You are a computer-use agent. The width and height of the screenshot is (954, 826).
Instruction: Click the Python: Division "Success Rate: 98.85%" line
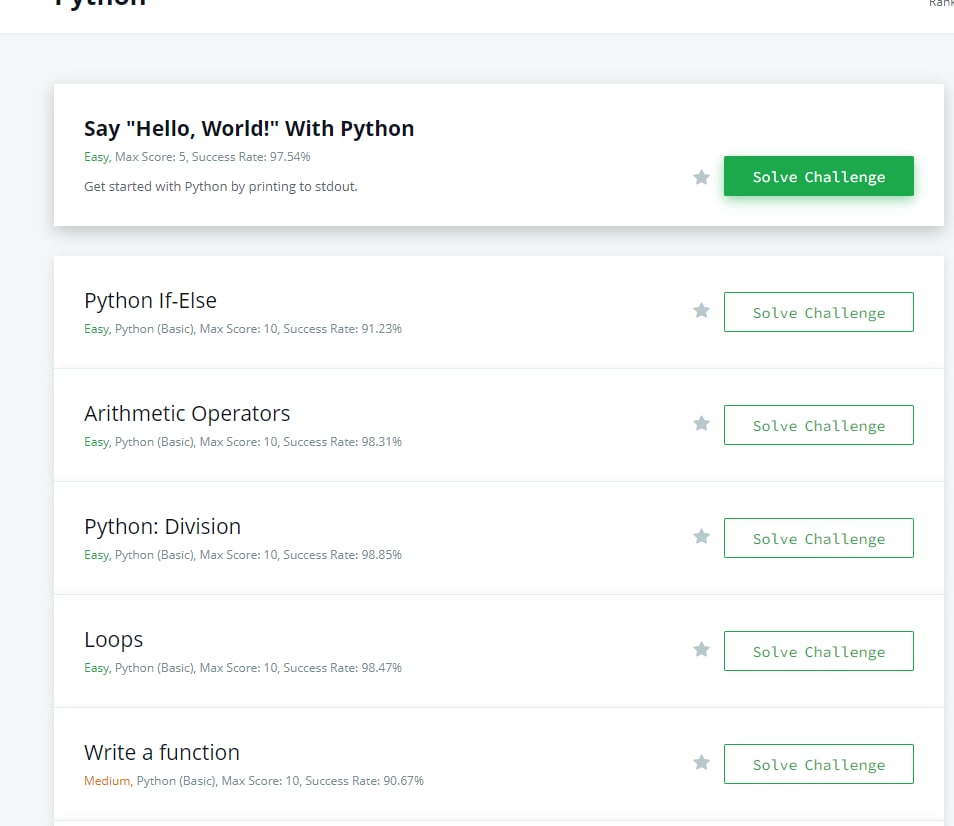[x=243, y=555]
